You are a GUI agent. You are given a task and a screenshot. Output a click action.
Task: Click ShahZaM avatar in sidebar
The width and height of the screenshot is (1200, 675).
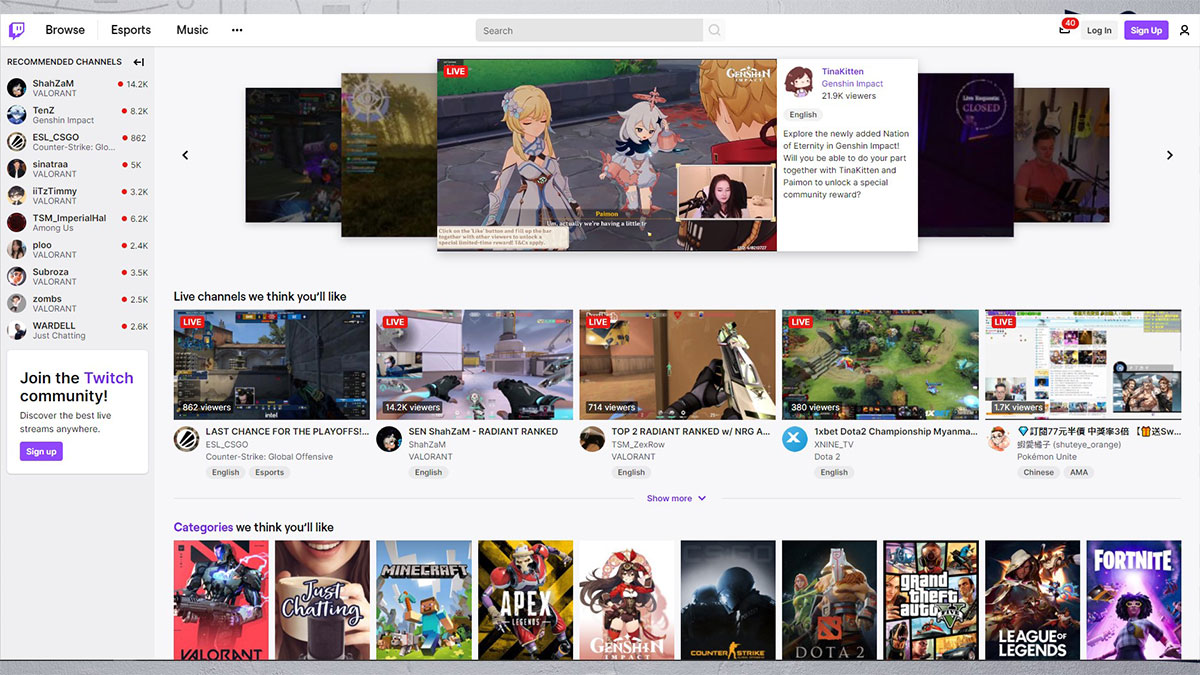pyautogui.click(x=17, y=88)
